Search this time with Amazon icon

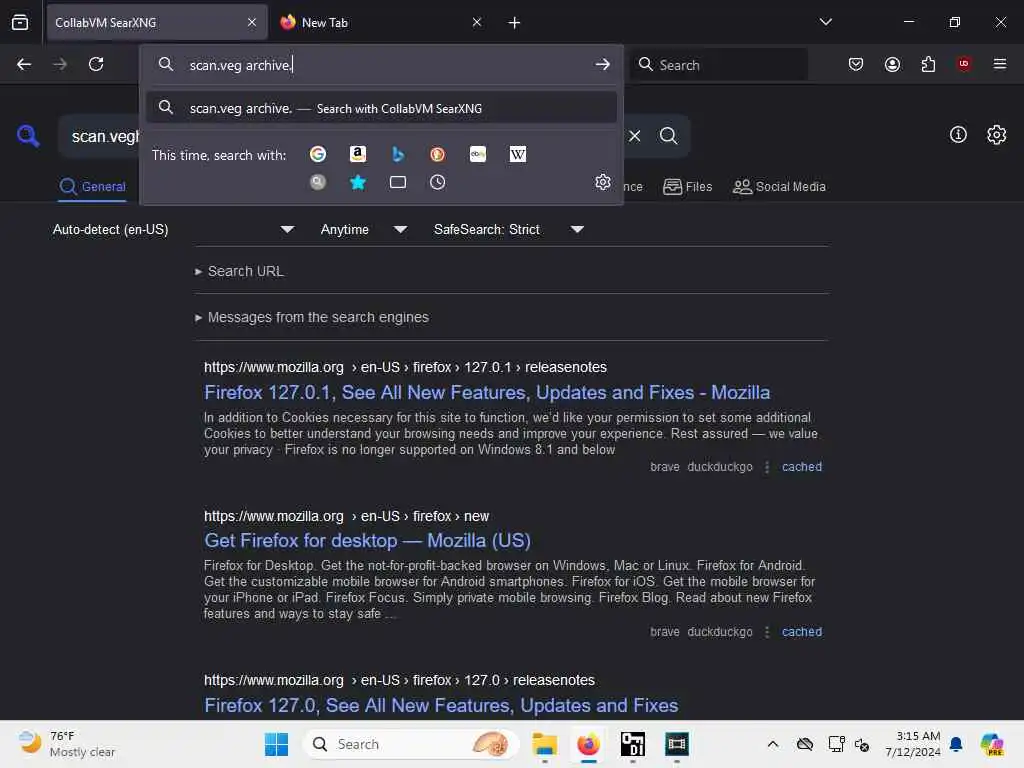coord(358,154)
